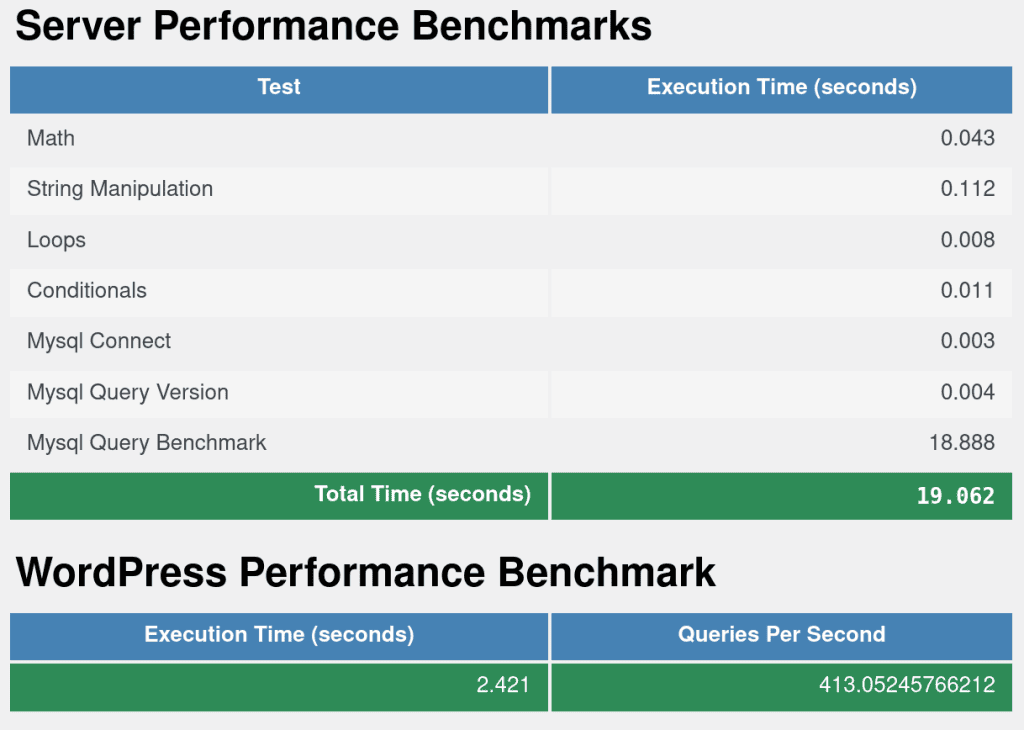Click 'WordPress Performance Benchmark' heading

(x=366, y=573)
